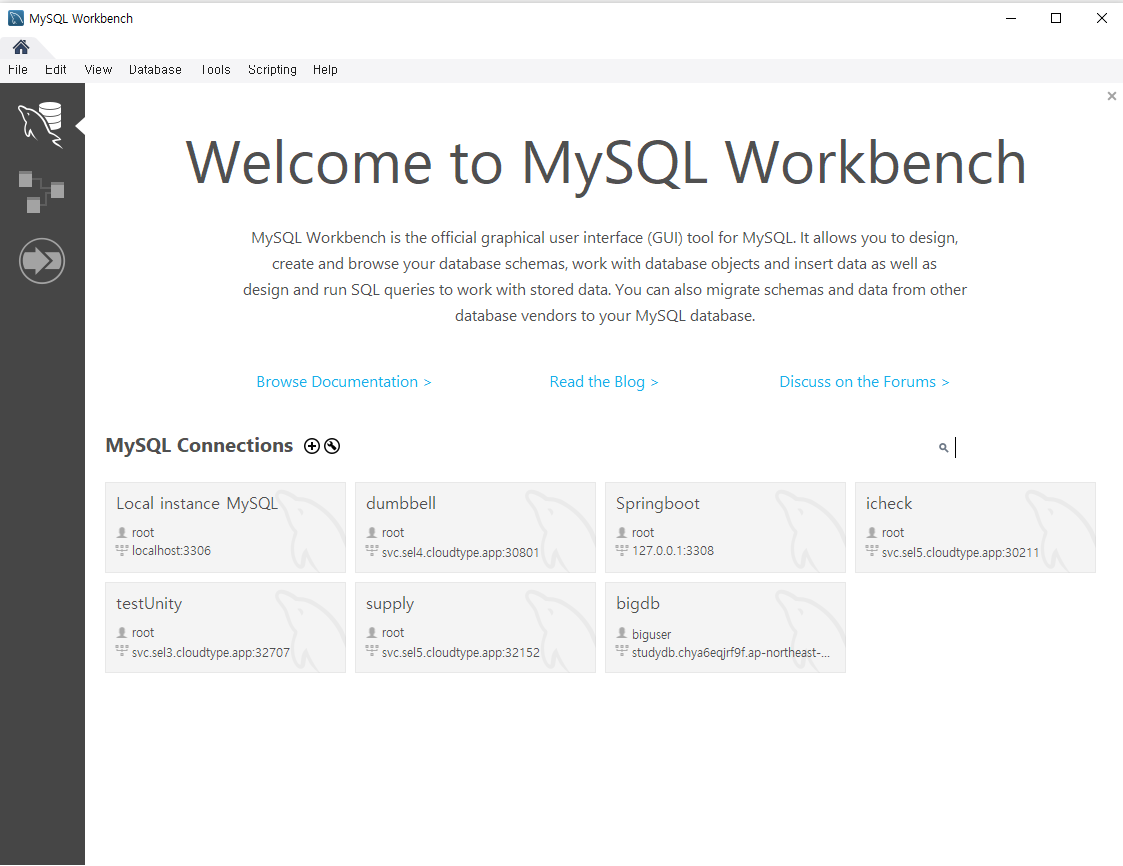
Task: Click the svc.sel5.cloudtype.app:32152 host text
Action: point(461,653)
